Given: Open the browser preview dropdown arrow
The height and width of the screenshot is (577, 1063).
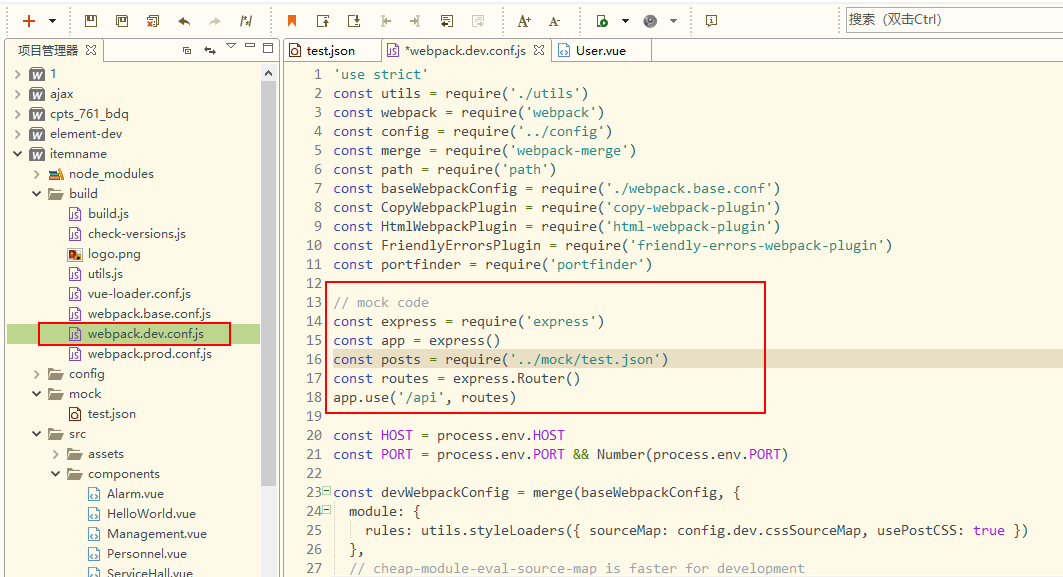Looking at the screenshot, I should [673, 21].
